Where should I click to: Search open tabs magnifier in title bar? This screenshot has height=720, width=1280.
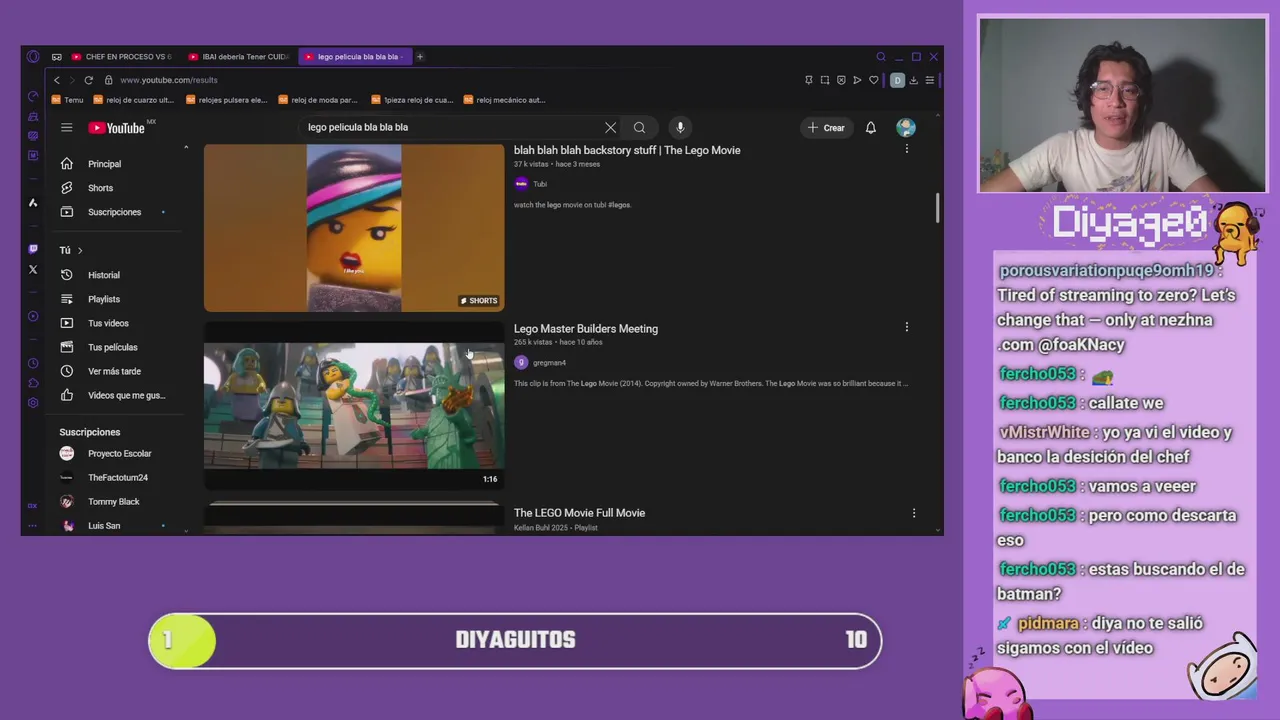[880, 57]
